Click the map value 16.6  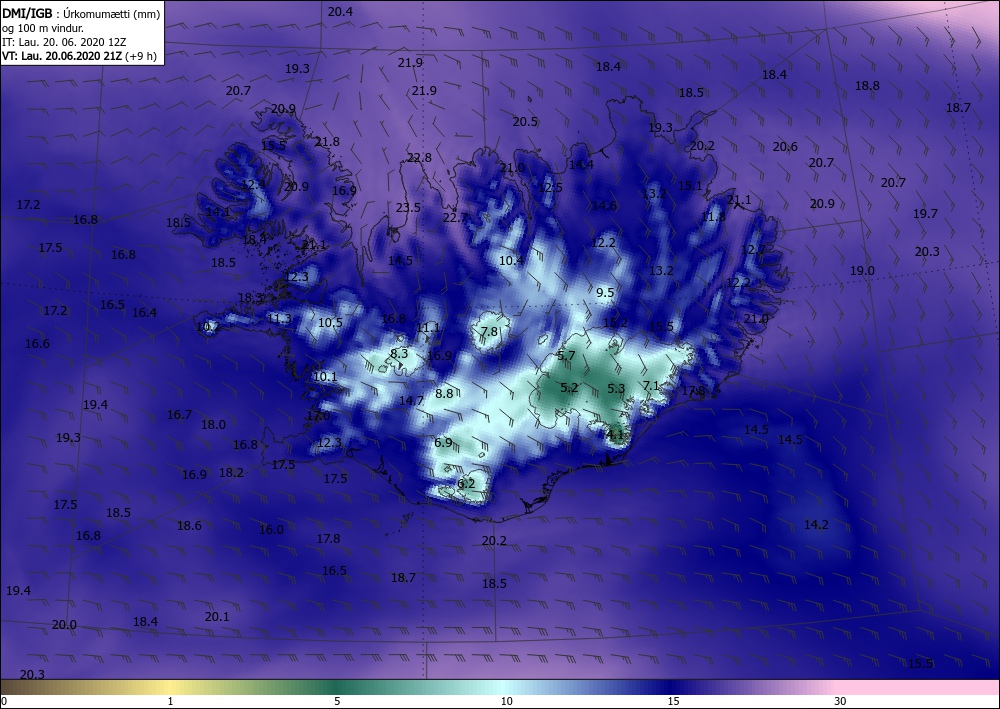(37, 344)
